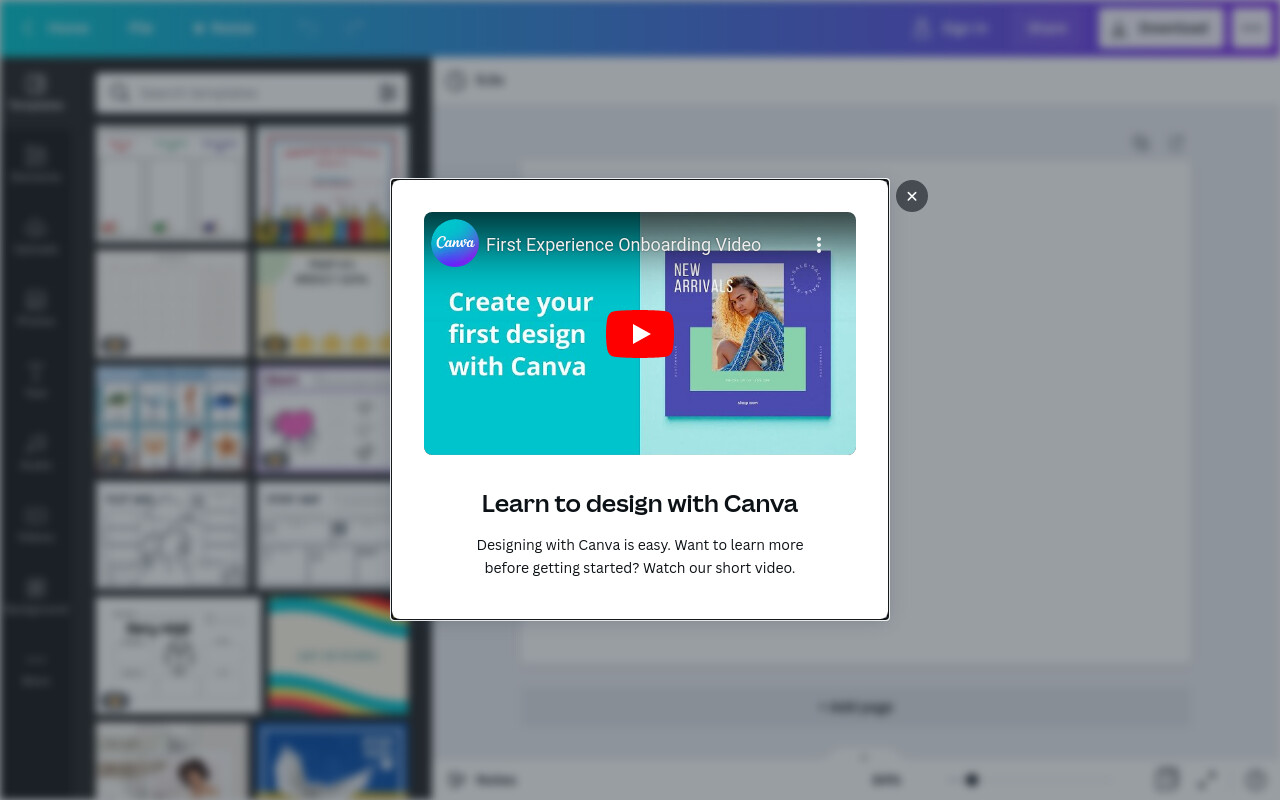Play the First Experience Onboarding Video
Viewport: 1280px width, 800px height.
640,334
